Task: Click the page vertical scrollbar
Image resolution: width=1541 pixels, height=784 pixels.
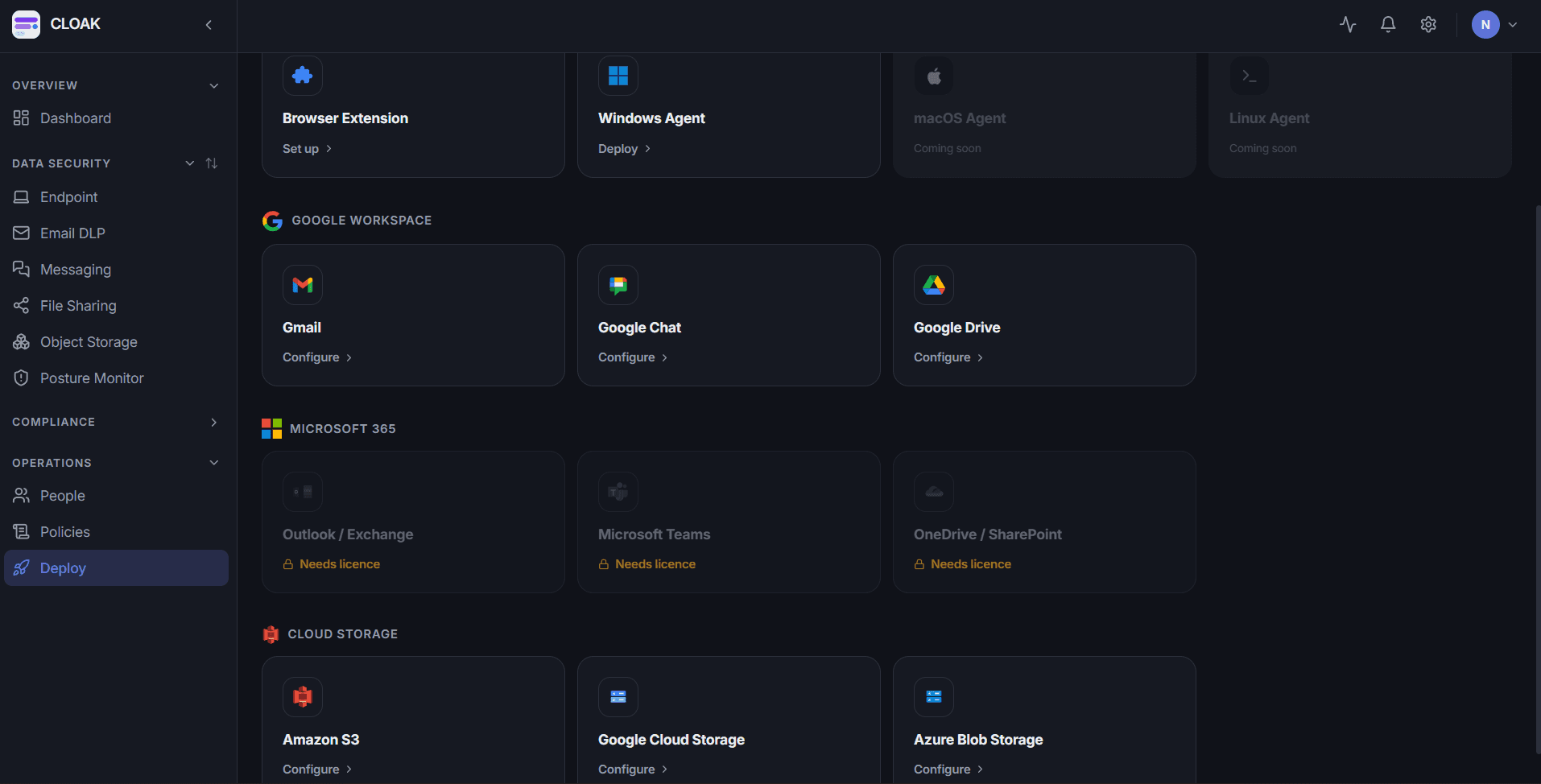Action: coord(1538,479)
